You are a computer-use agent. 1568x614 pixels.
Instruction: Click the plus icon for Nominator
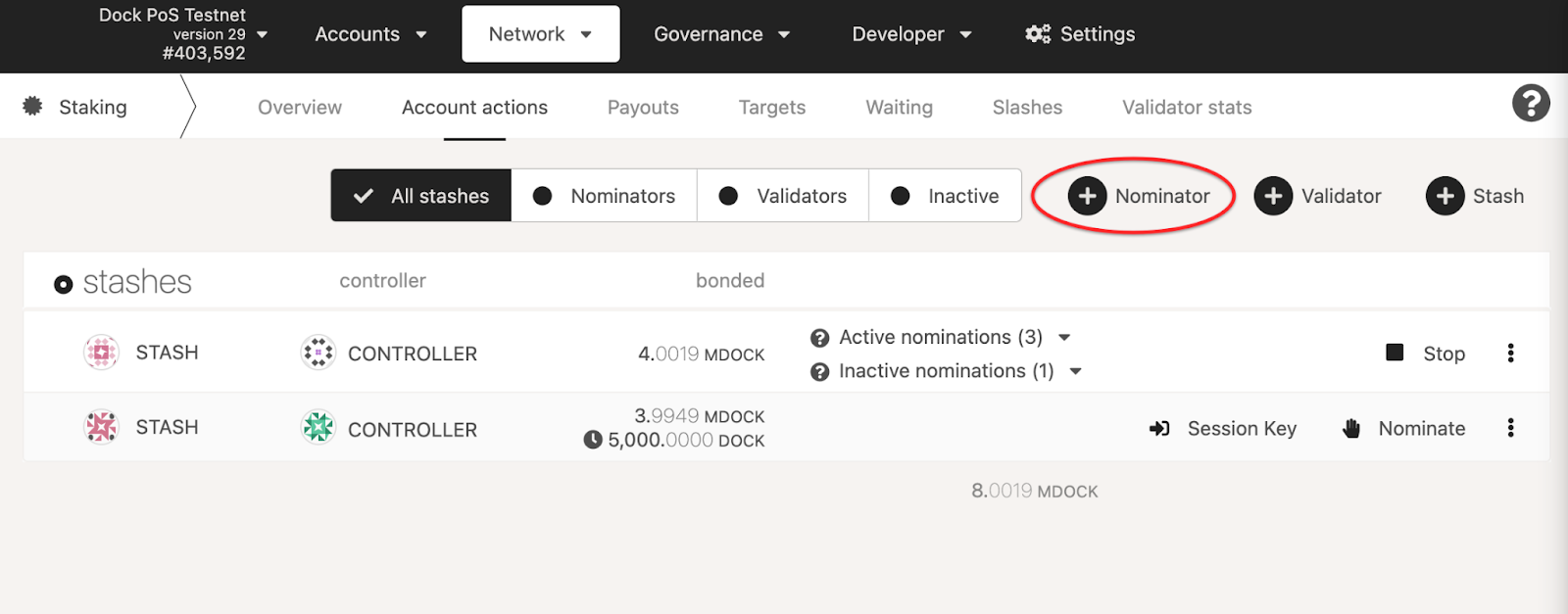click(1087, 196)
